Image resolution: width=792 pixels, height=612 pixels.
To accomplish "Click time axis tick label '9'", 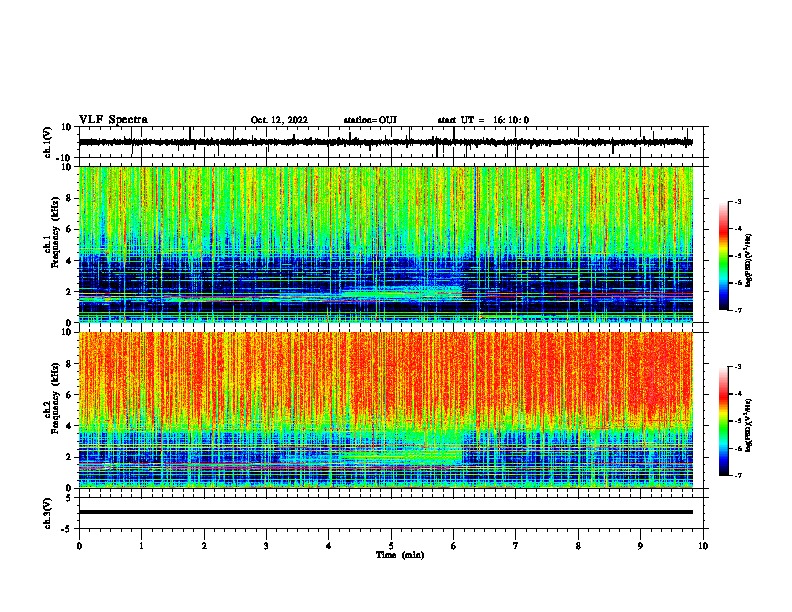I will coord(640,546).
